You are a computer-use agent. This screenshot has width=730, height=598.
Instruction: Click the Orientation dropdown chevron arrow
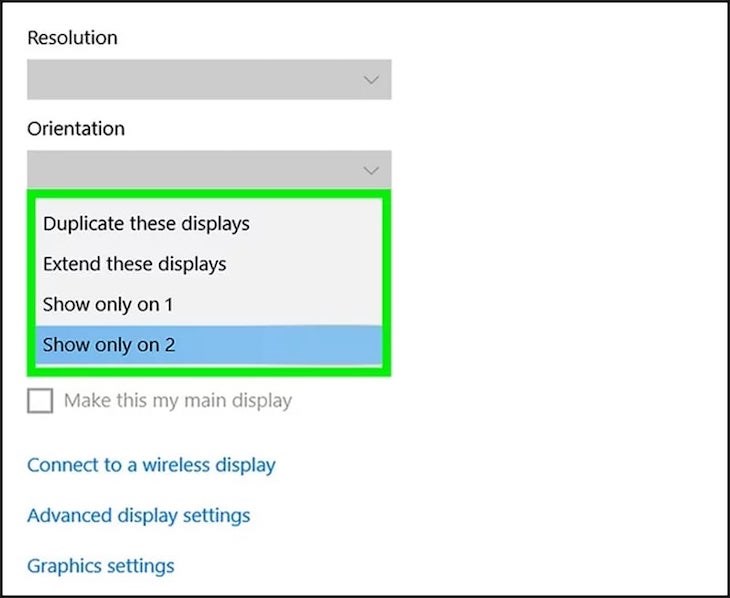pyautogui.click(x=371, y=170)
